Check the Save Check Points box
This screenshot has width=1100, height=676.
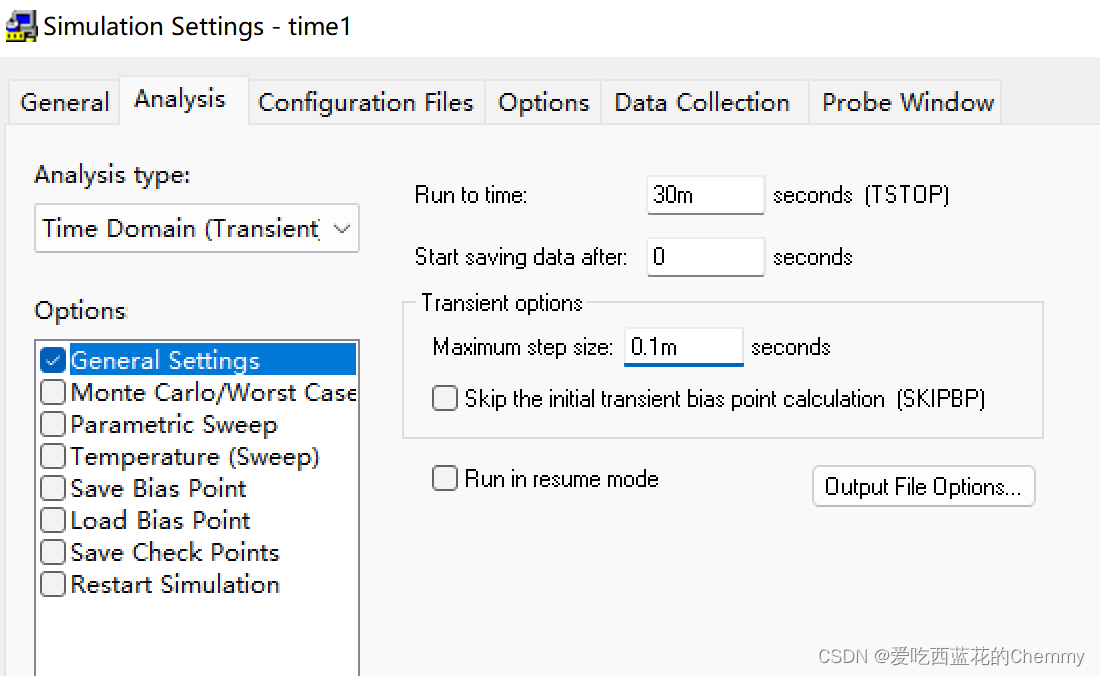pyautogui.click(x=53, y=552)
